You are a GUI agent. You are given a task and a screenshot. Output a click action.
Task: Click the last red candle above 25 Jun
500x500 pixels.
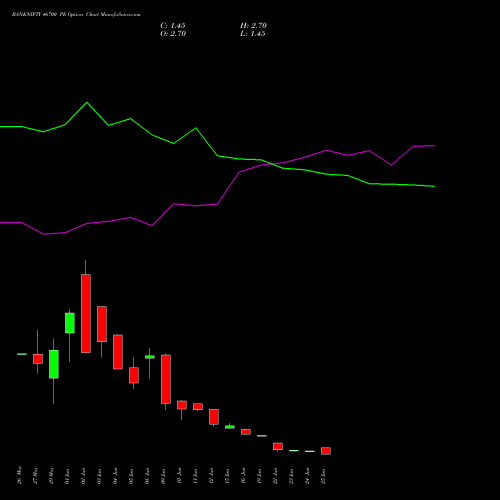pyautogui.click(x=326, y=451)
